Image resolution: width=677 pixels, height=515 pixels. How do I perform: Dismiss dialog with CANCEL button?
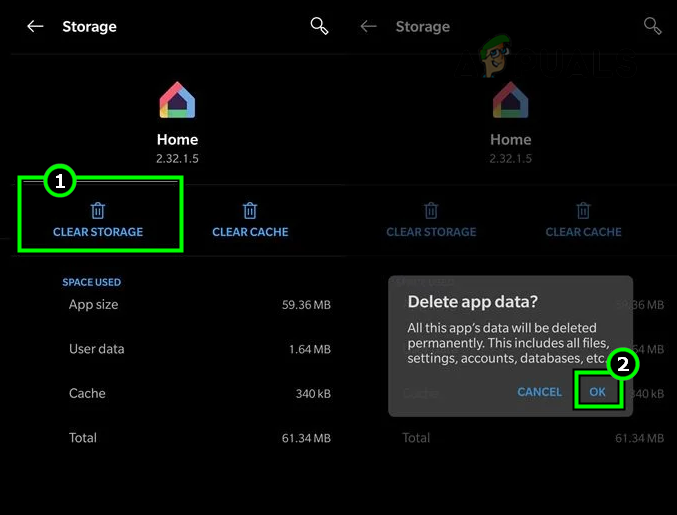pyautogui.click(x=540, y=392)
